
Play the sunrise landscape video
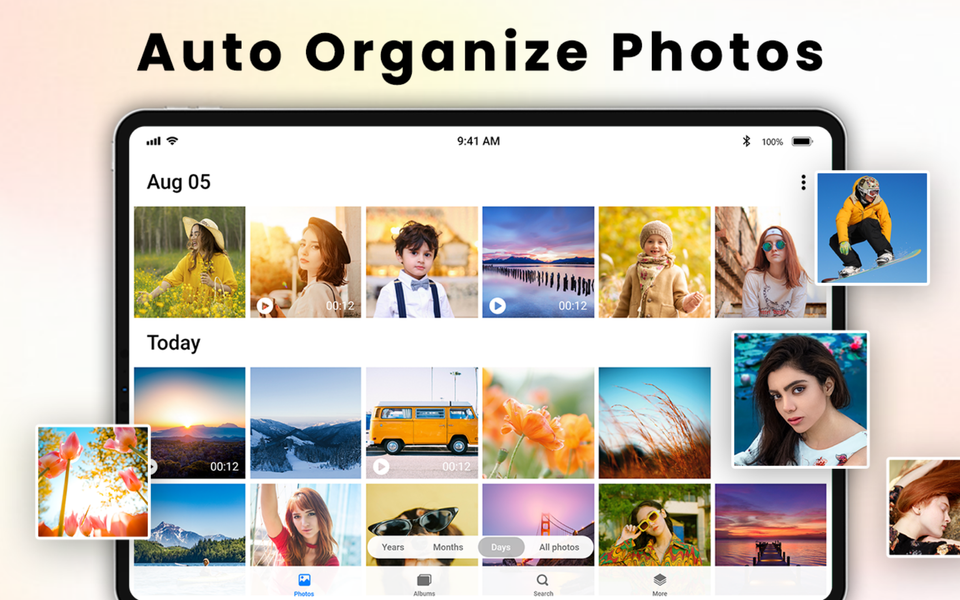click(152, 464)
